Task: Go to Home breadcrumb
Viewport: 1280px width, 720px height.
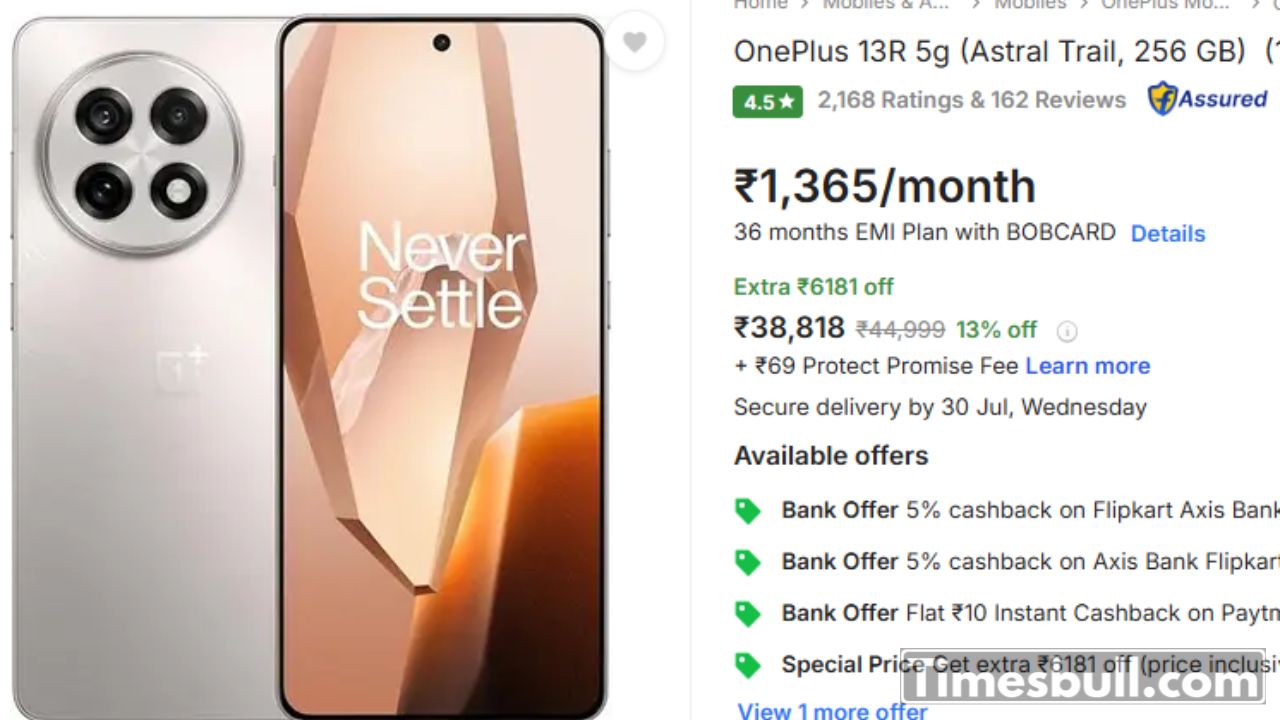Action: click(760, 5)
